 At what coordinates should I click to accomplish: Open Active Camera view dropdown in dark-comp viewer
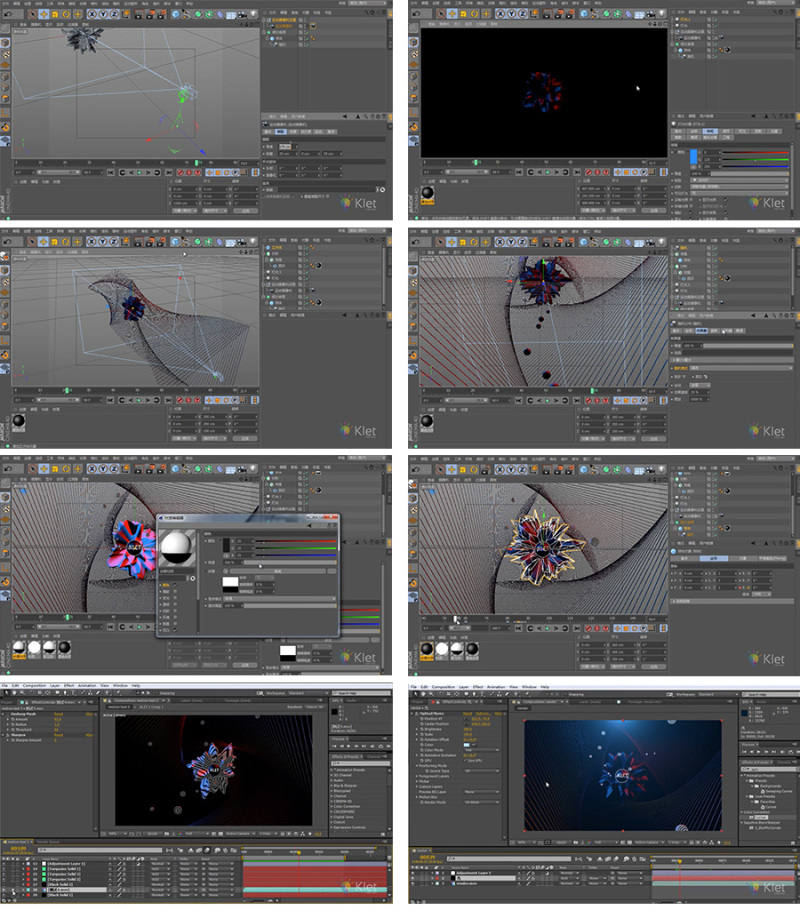(x=240, y=834)
